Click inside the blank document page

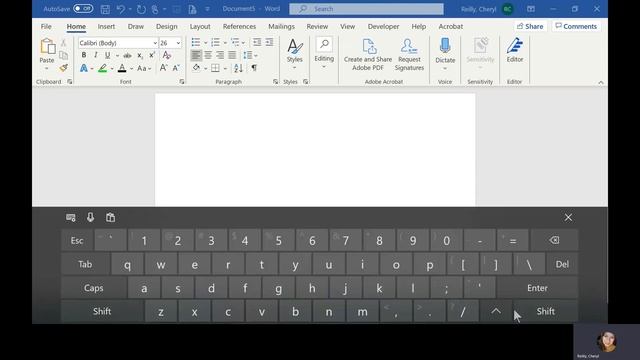click(315, 150)
